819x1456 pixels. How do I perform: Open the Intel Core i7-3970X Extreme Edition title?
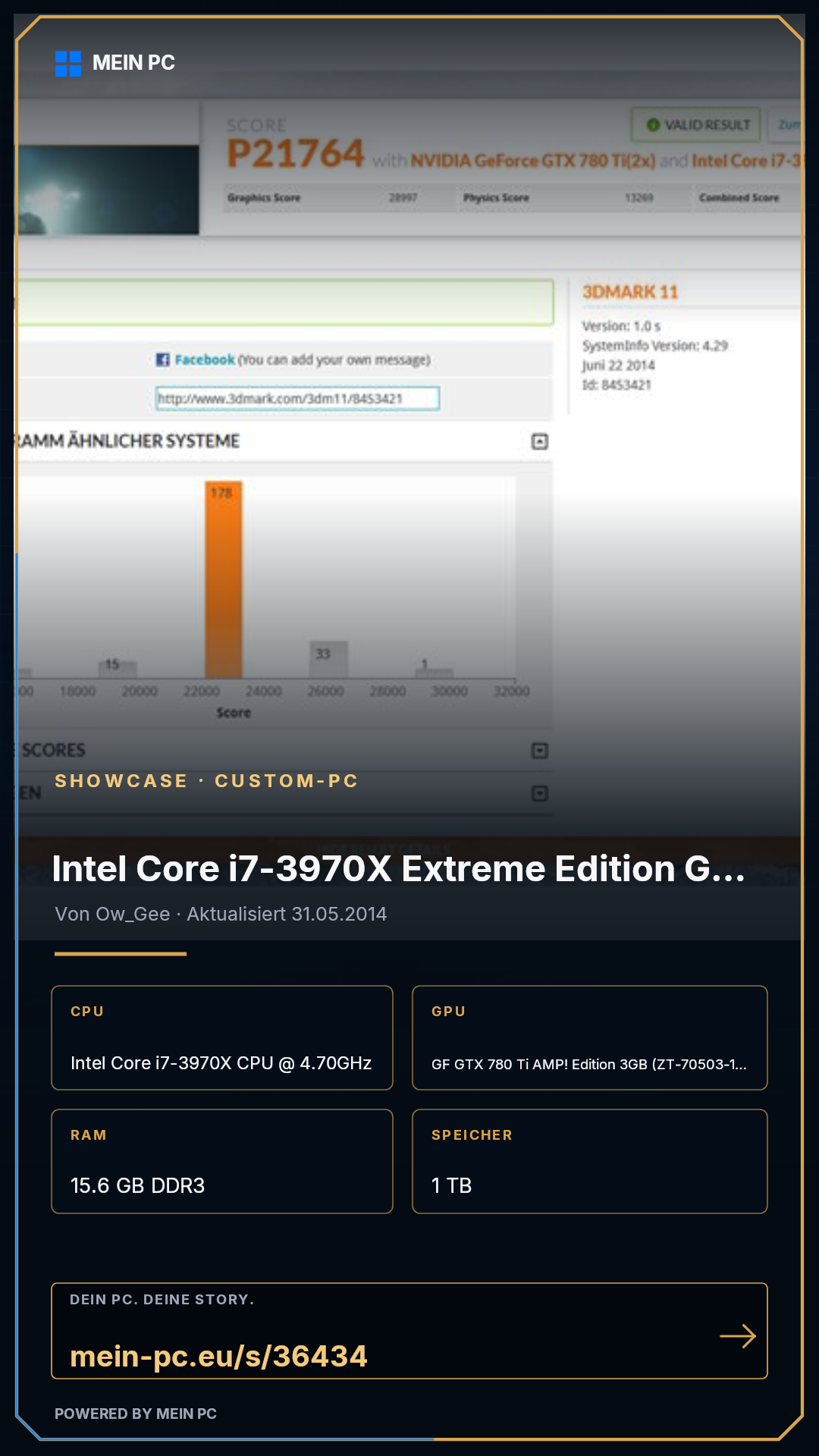coord(399,869)
